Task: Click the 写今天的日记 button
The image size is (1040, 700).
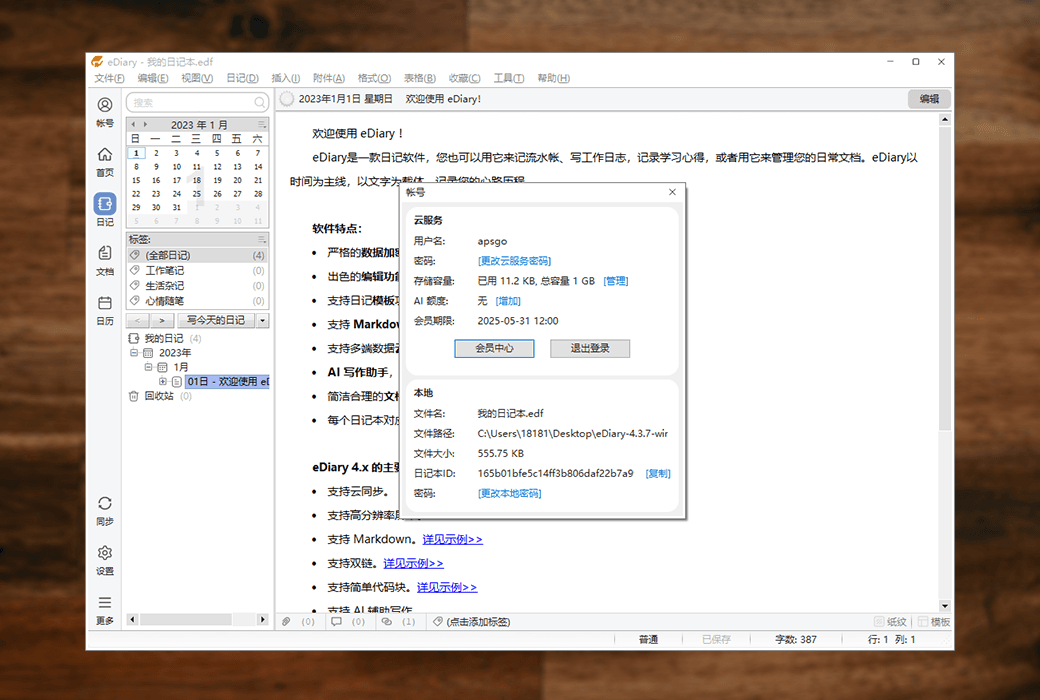Action: [216, 320]
